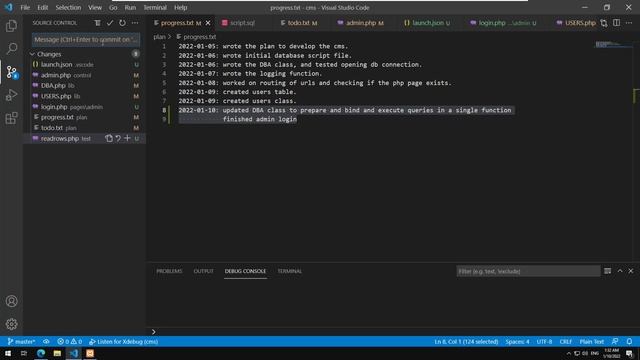Select the Source Control activity bar icon
This screenshot has height=360, width=640.
click(11, 72)
